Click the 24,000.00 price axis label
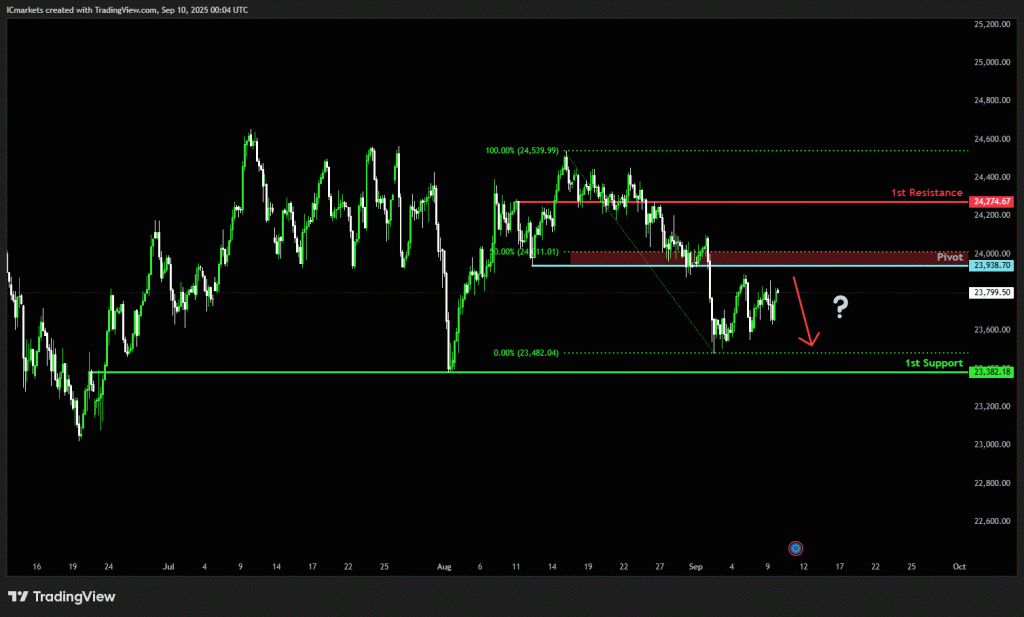Screen dimensions: 1024x617 [992, 253]
